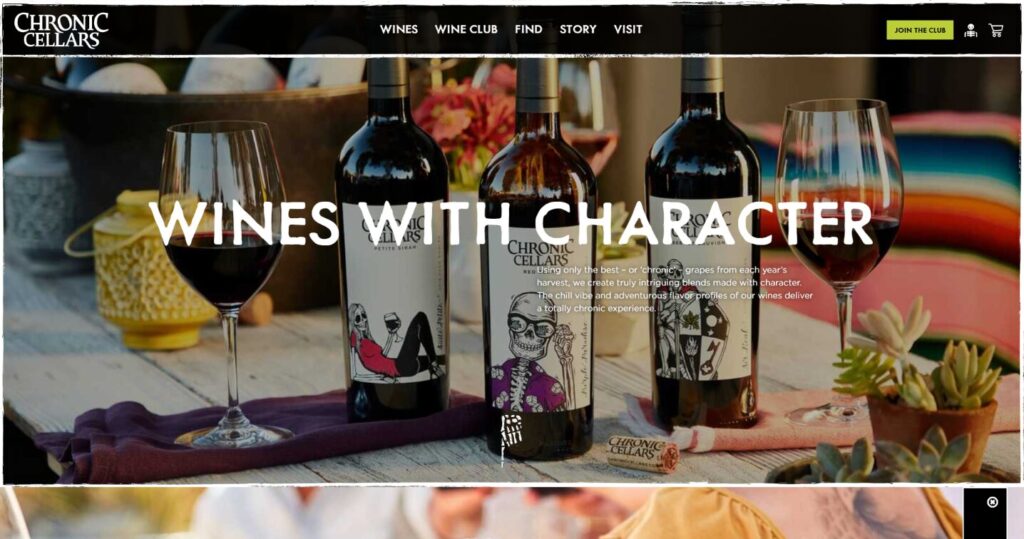Go to the Find page

528,29
